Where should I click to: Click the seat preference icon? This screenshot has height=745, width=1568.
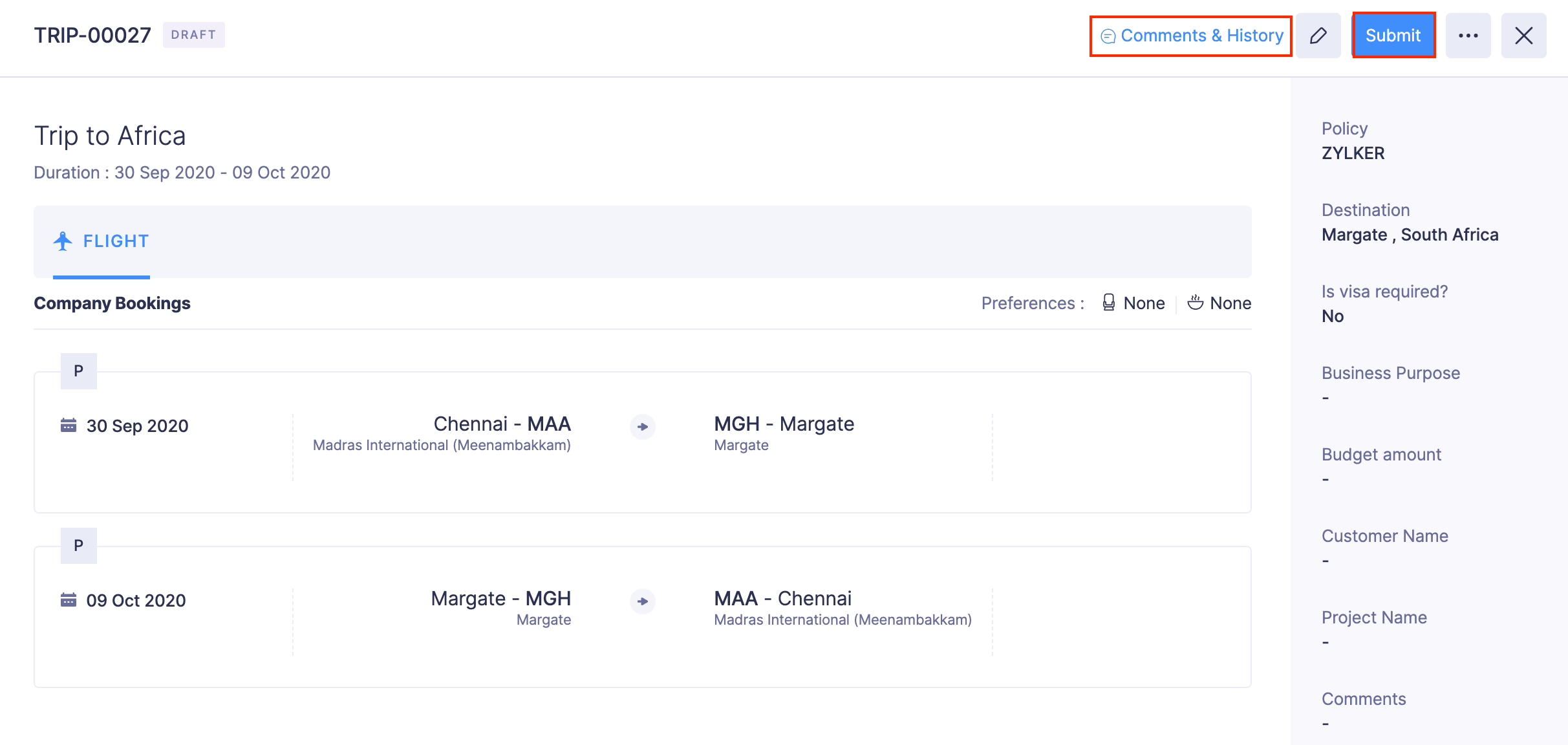tap(1108, 303)
